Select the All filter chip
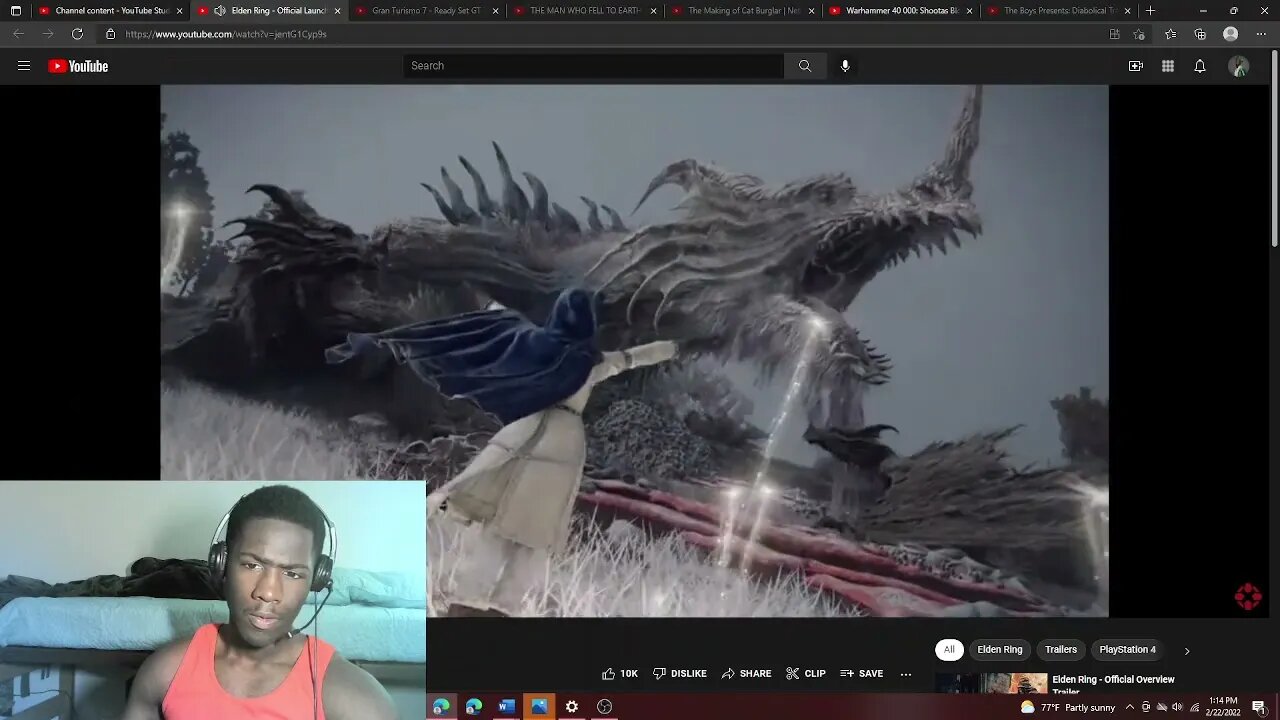The height and width of the screenshot is (720, 1280). click(x=949, y=650)
